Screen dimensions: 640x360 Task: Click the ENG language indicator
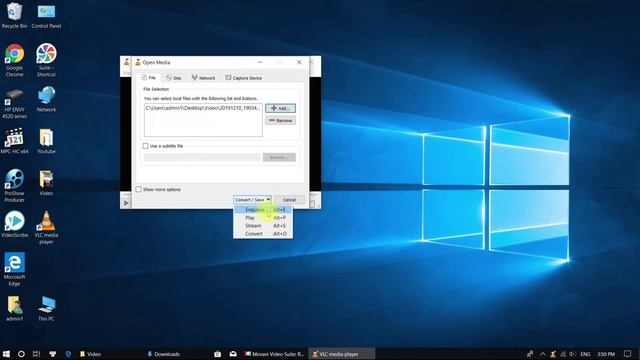pyautogui.click(x=585, y=354)
